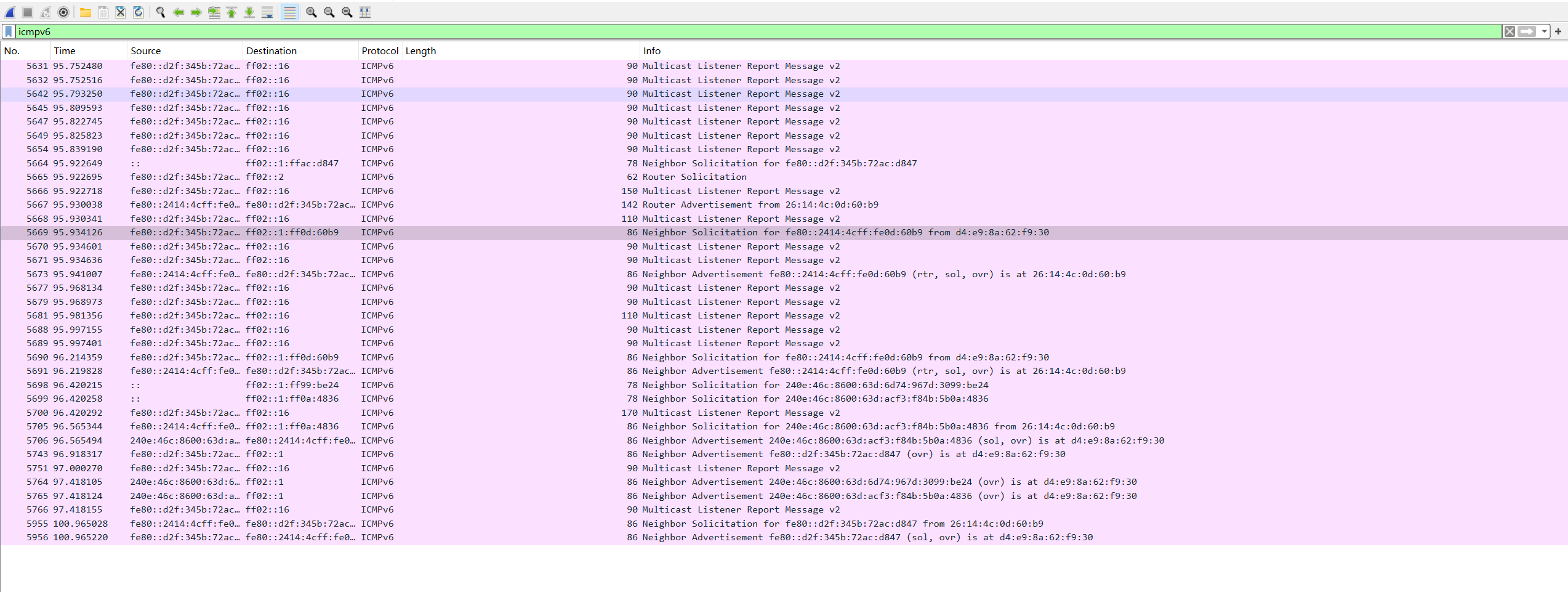Select packet 5765 Neighbor Advertisement row
Image resolution: width=1568 pixels, height=592 pixels.
coord(784,496)
